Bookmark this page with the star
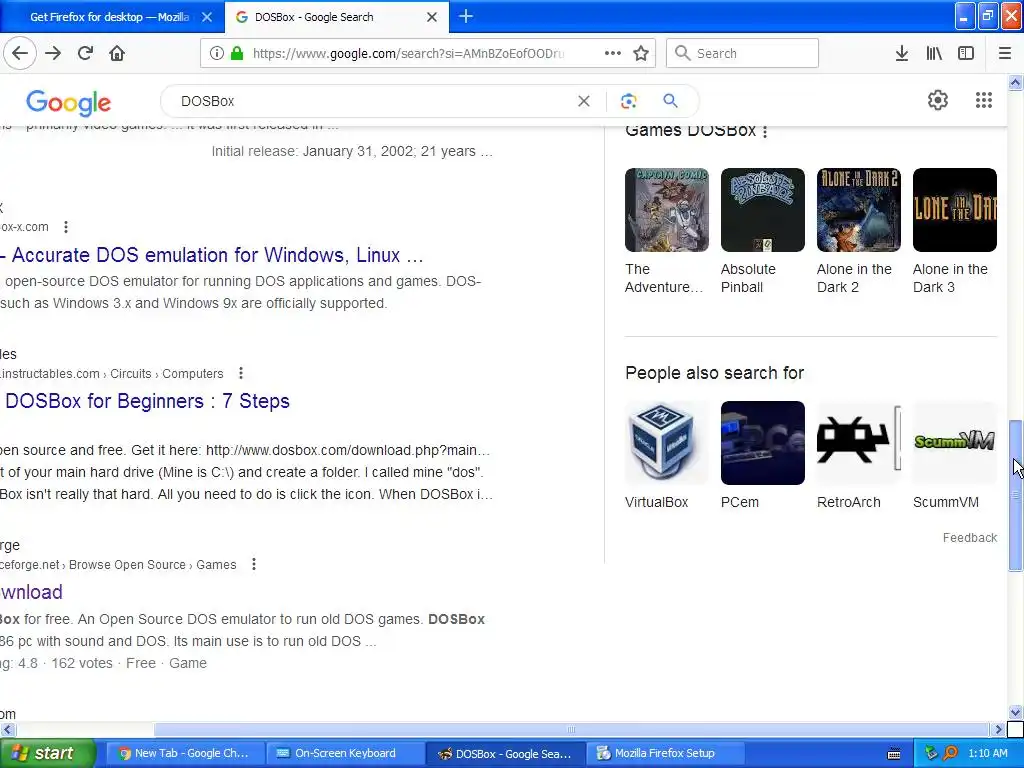Image resolution: width=1024 pixels, height=768 pixels. click(x=641, y=54)
